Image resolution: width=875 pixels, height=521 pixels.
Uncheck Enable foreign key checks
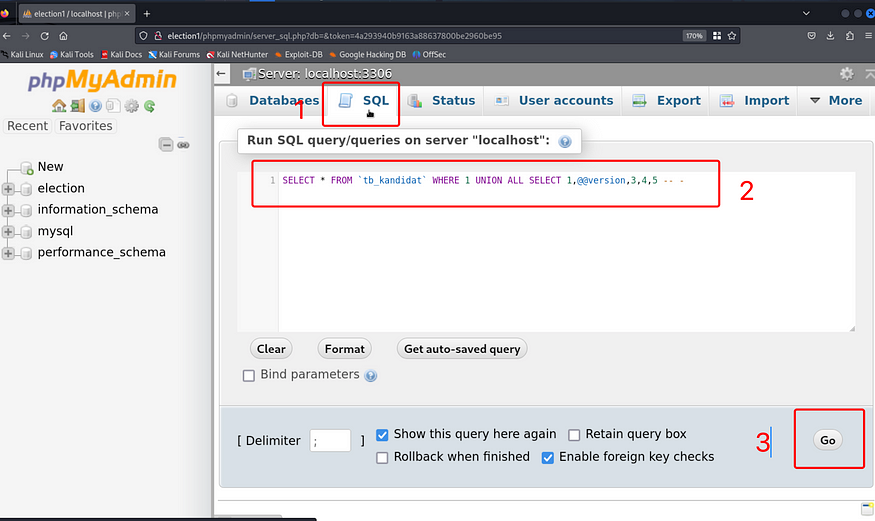548,457
